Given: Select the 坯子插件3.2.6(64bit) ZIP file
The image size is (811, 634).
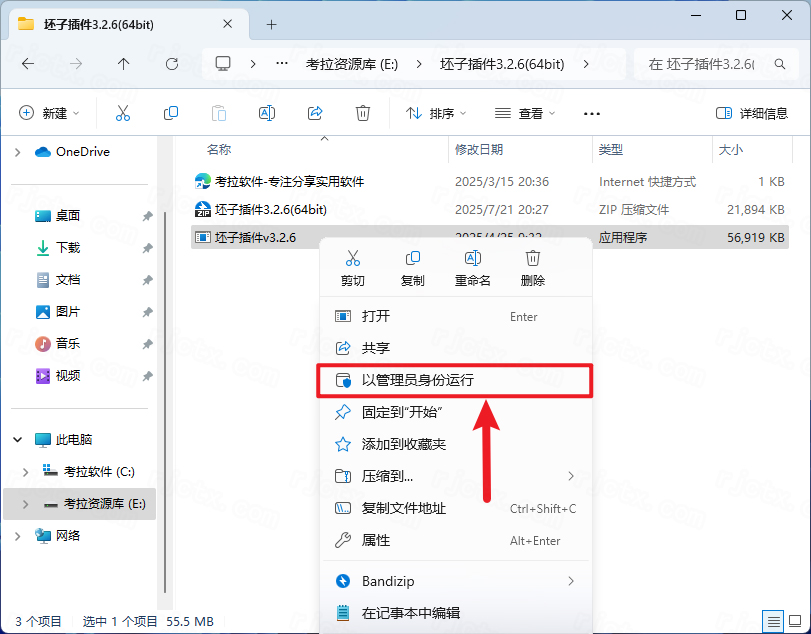Looking at the screenshot, I should click(490, 209).
